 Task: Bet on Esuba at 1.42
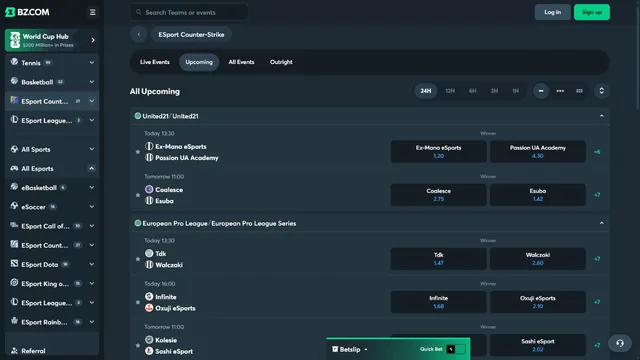pos(538,195)
